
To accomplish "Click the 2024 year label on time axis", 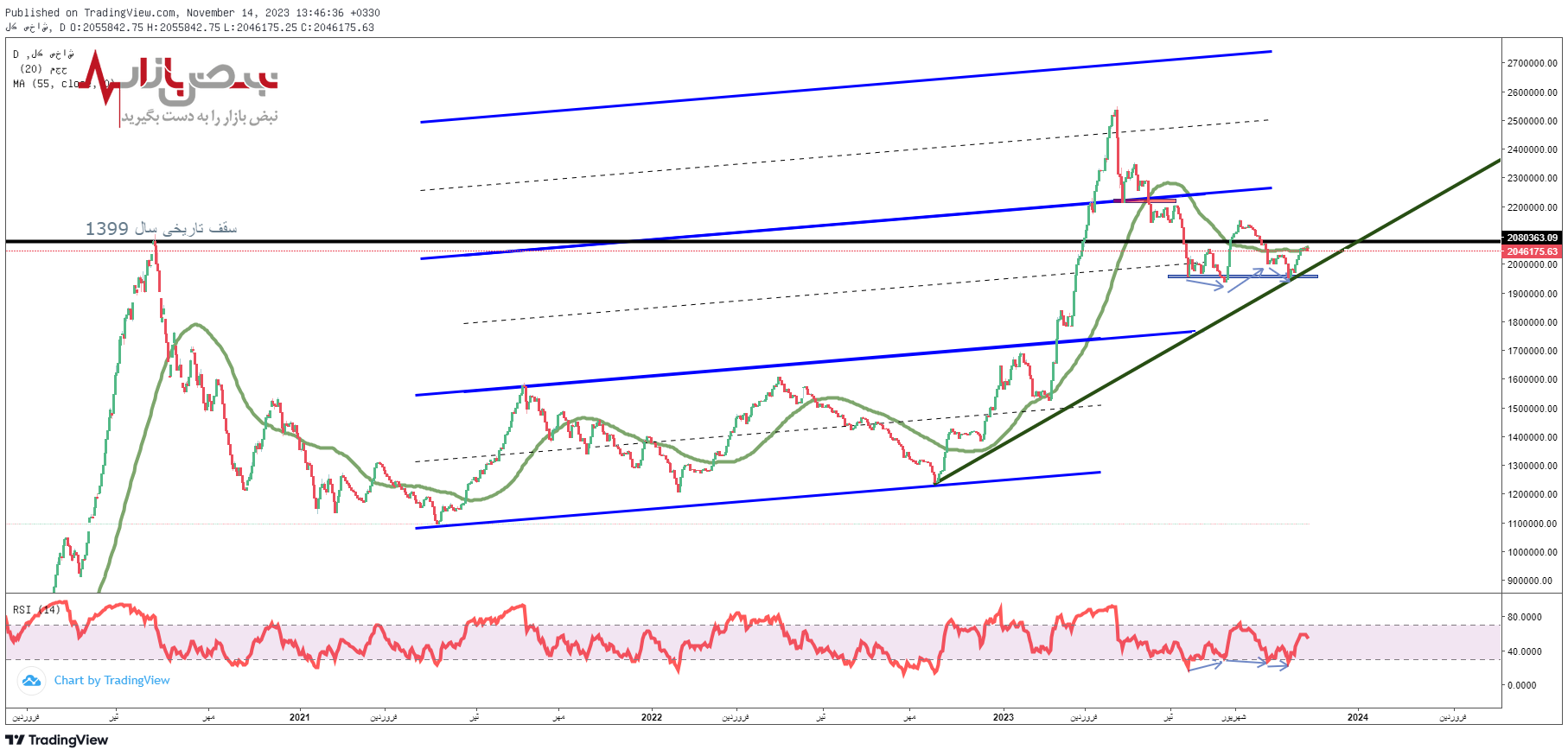I will (x=1358, y=717).
